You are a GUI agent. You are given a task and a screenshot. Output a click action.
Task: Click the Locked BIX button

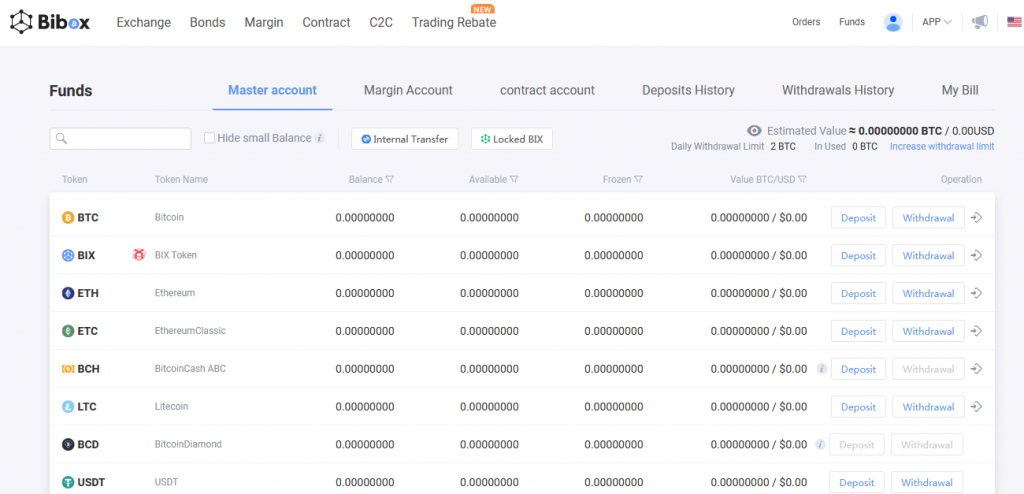[x=512, y=139]
